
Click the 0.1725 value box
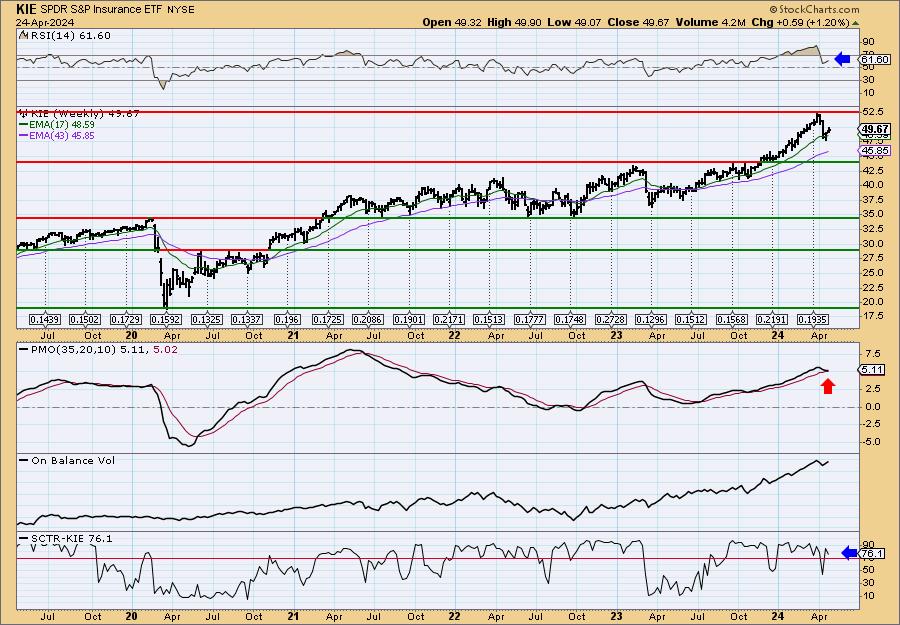pos(328,319)
